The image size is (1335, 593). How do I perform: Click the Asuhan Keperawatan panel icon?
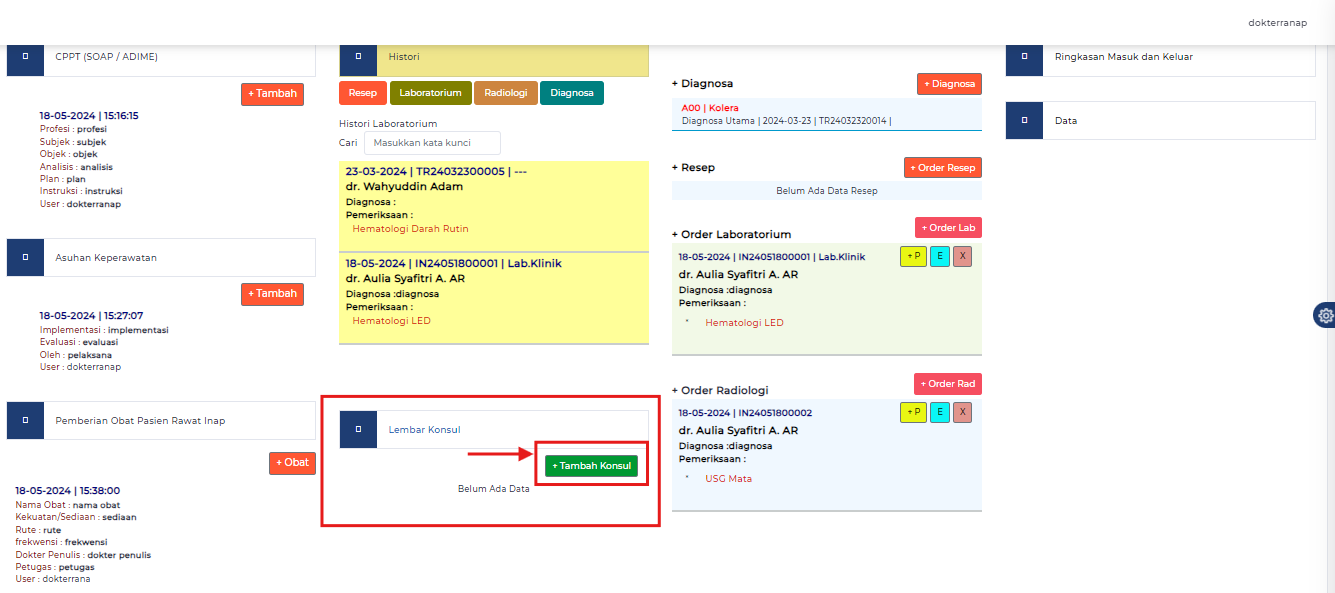coord(25,258)
